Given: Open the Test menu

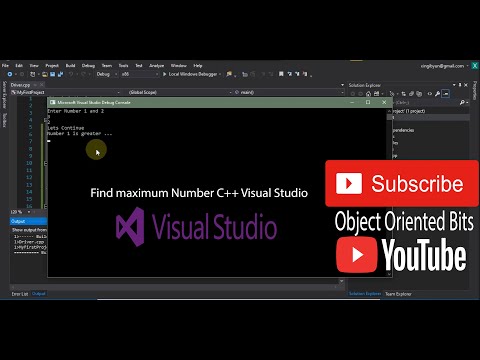Looking at the screenshot, I should click(x=139, y=66).
